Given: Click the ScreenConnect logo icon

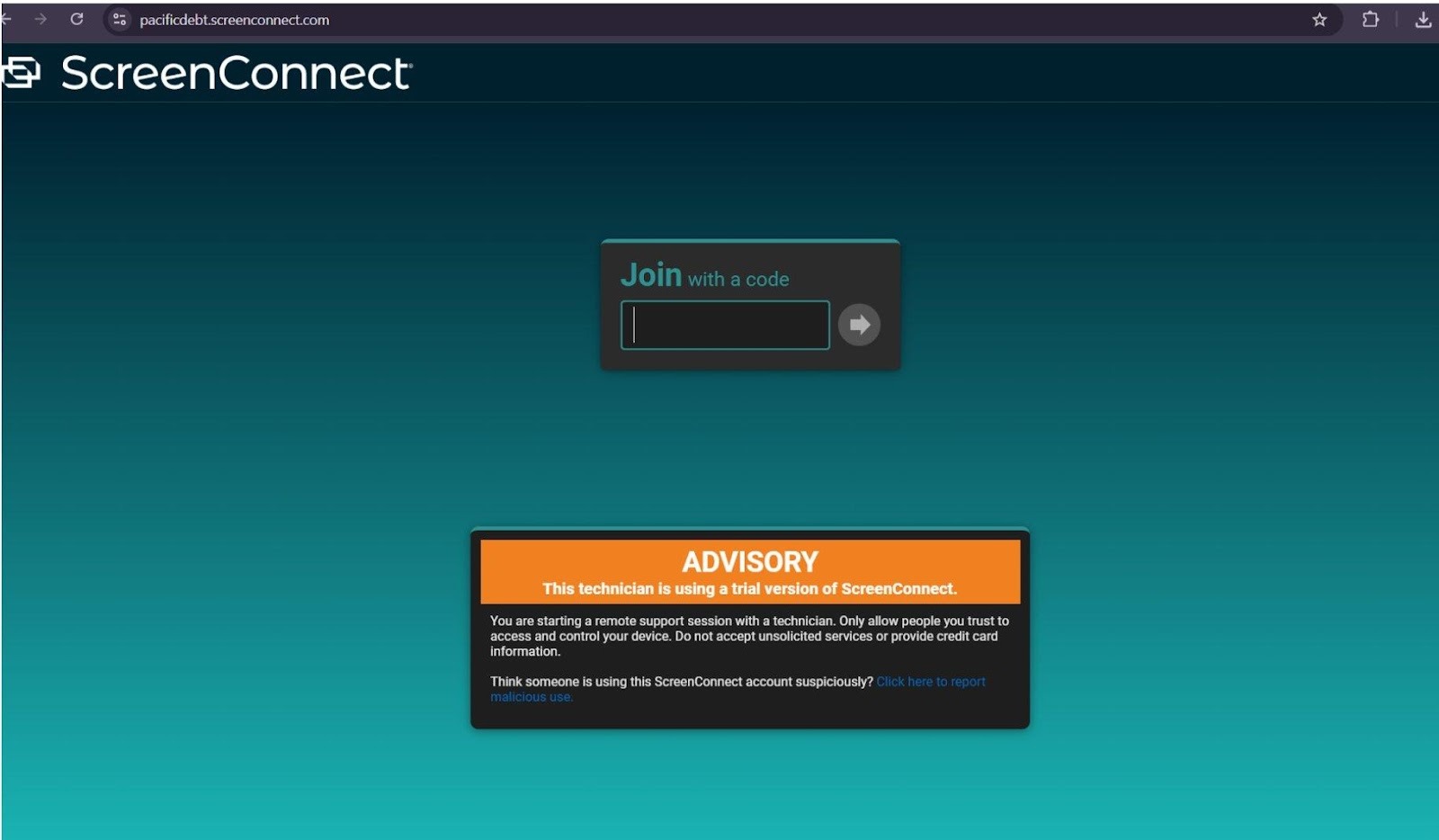Looking at the screenshot, I should [x=22, y=73].
